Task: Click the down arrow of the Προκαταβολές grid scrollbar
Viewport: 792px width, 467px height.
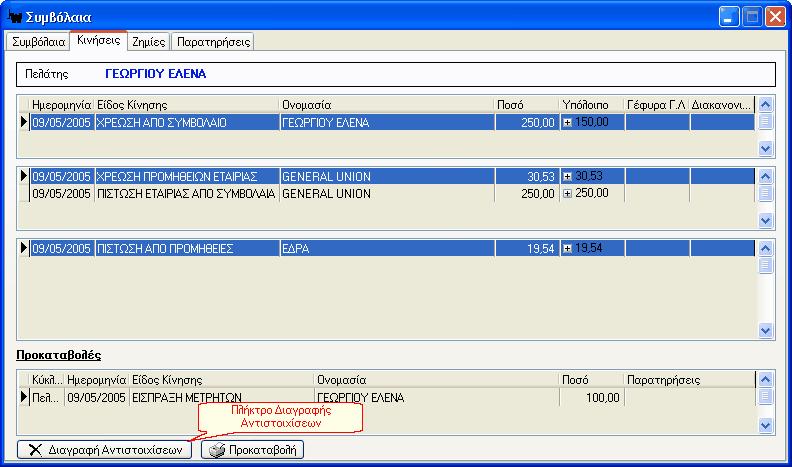Action: tap(766, 426)
